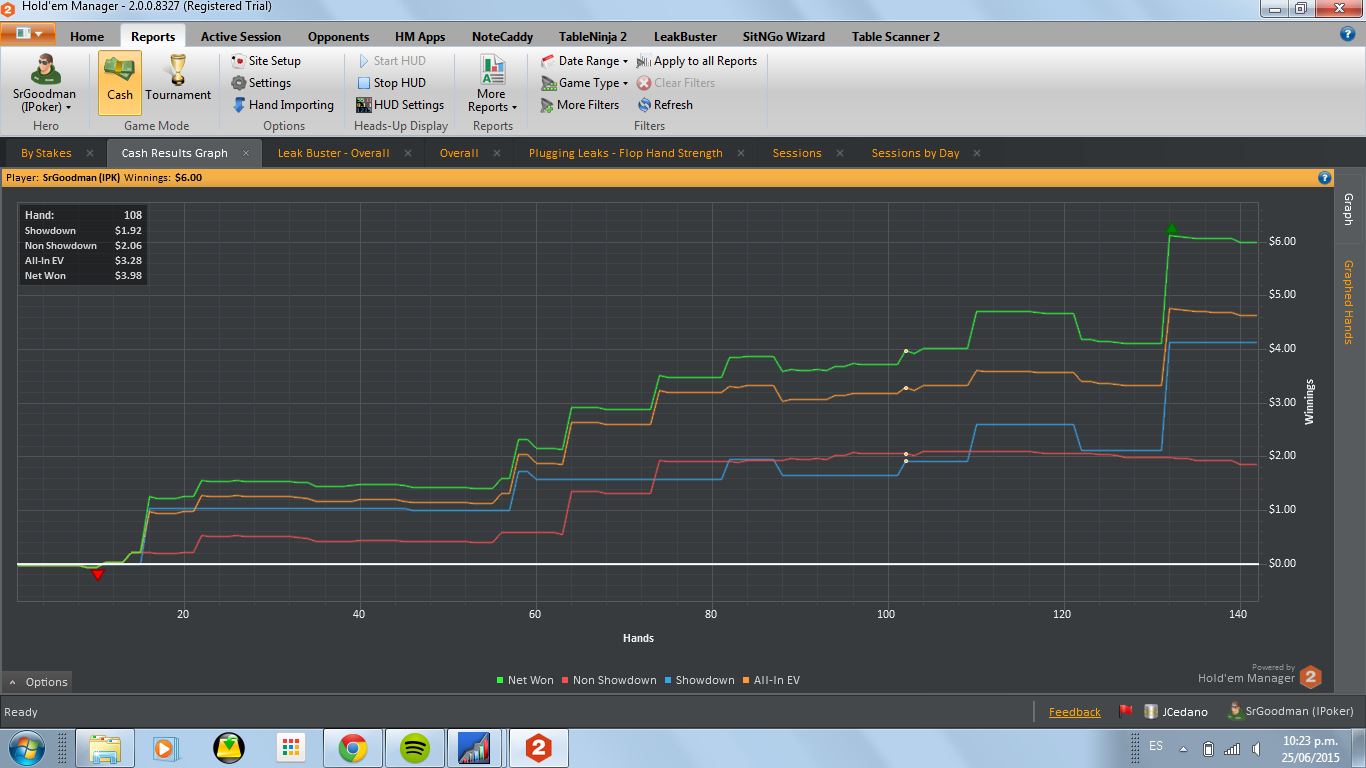Click the JCedano status bar entry
Viewport: 1366px width, 768px height.
point(1176,712)
